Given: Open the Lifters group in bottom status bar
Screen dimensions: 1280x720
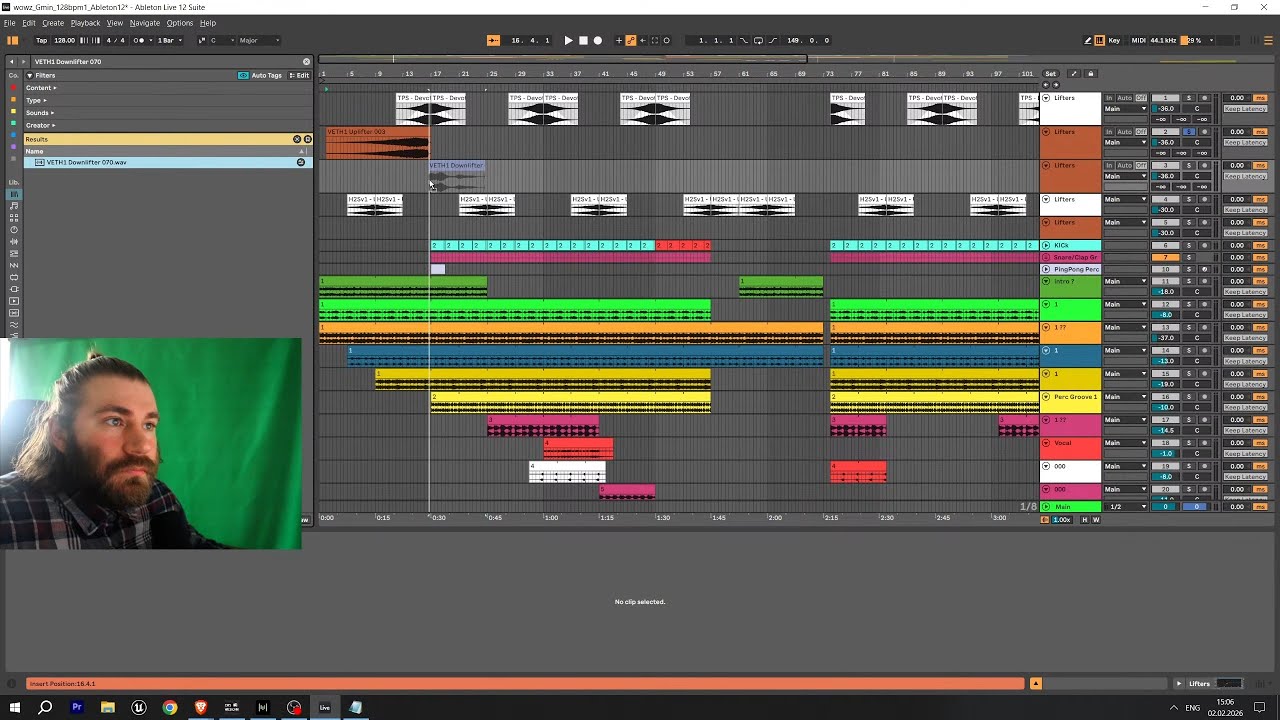Looking at the screenshot, I should pyautogui.click(x=1199, y=684).
